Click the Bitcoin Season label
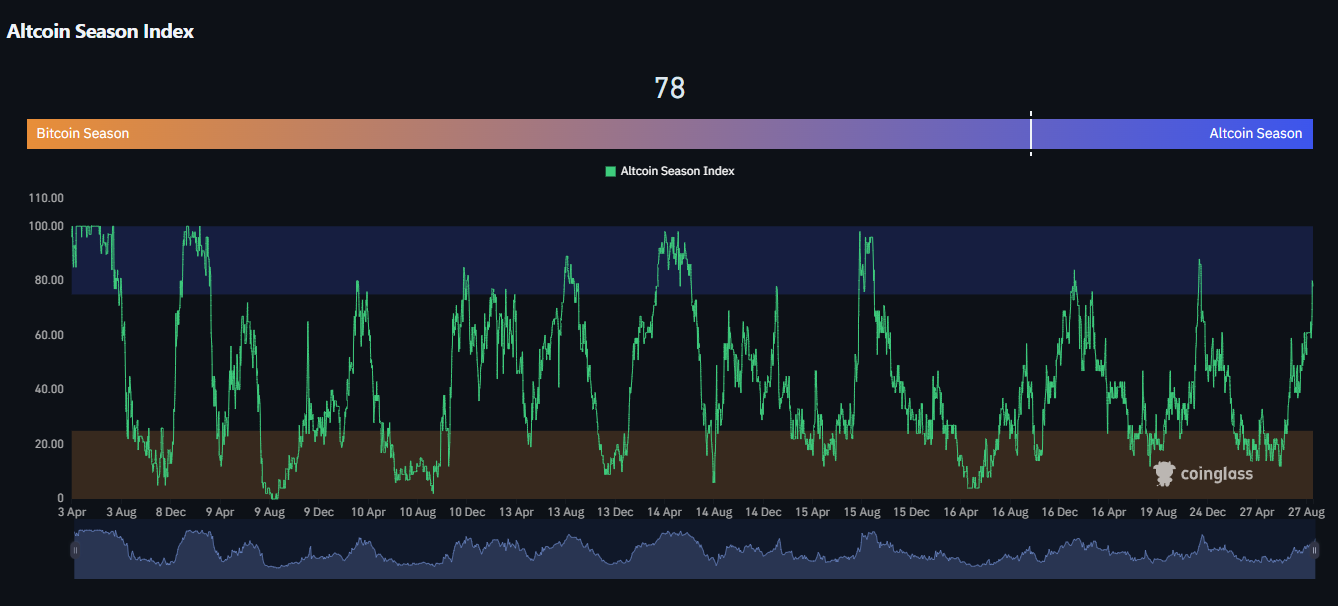The height and width of the screenshot is (606, 1338). coord(83,133)
